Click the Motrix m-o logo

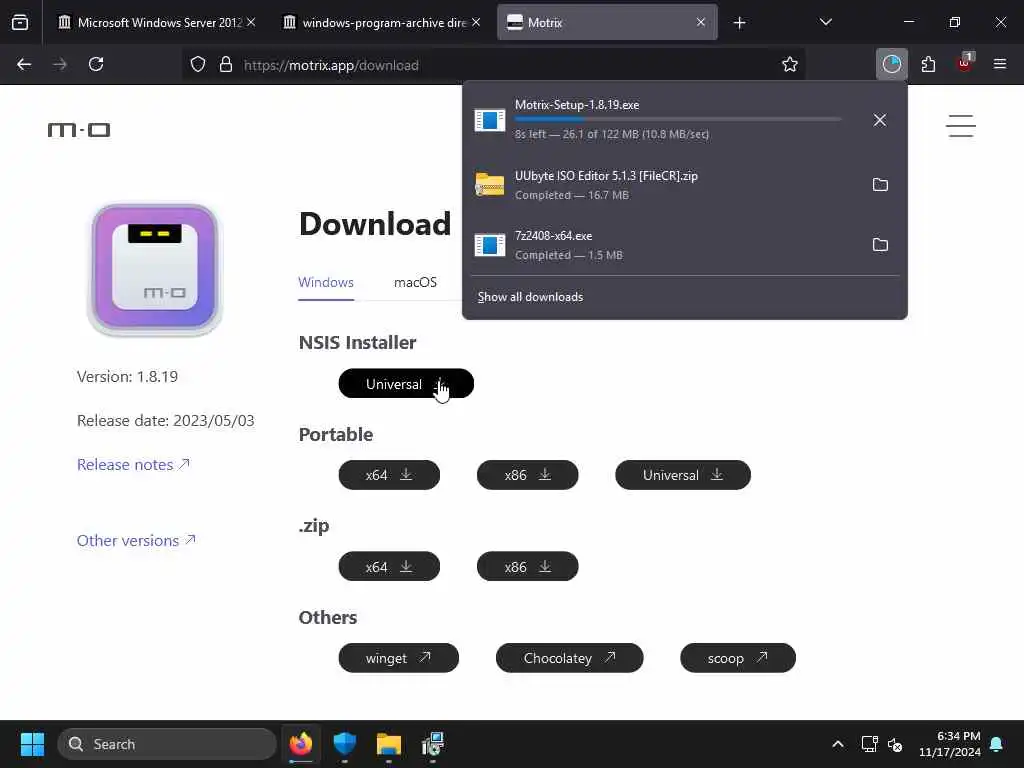(x=79, y=129)
